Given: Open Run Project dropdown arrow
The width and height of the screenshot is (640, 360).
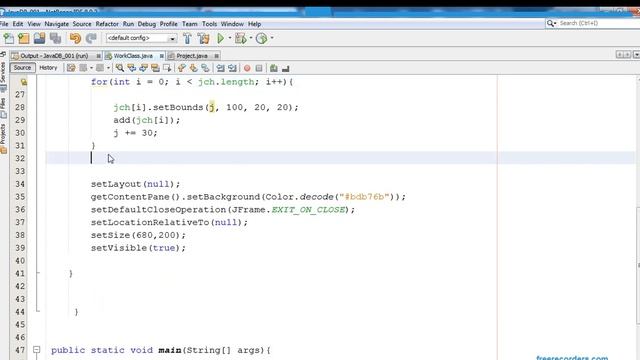Looking at the screenshot, I should pyautogui.click(x=230, y=38).
